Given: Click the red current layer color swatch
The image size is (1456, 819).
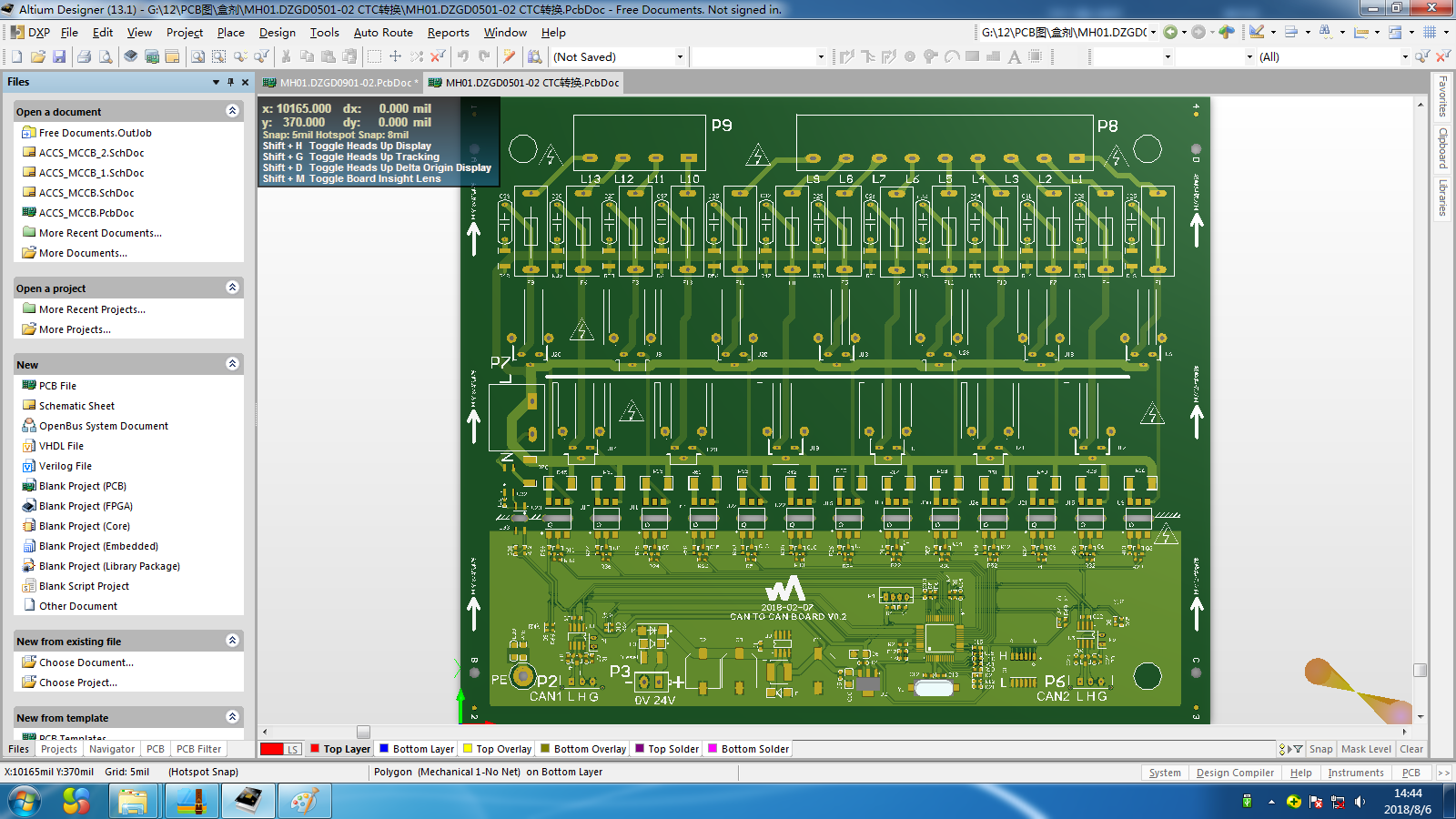Looking at the screenshot, I should click(271, 749).
